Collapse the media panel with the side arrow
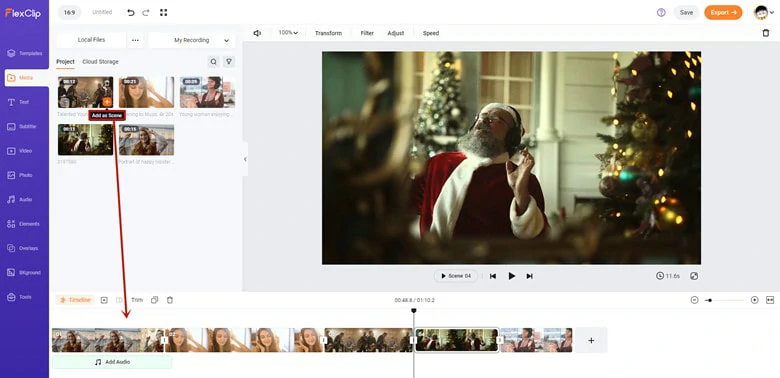The image size is (780, 378). click(x=245, y=159)
